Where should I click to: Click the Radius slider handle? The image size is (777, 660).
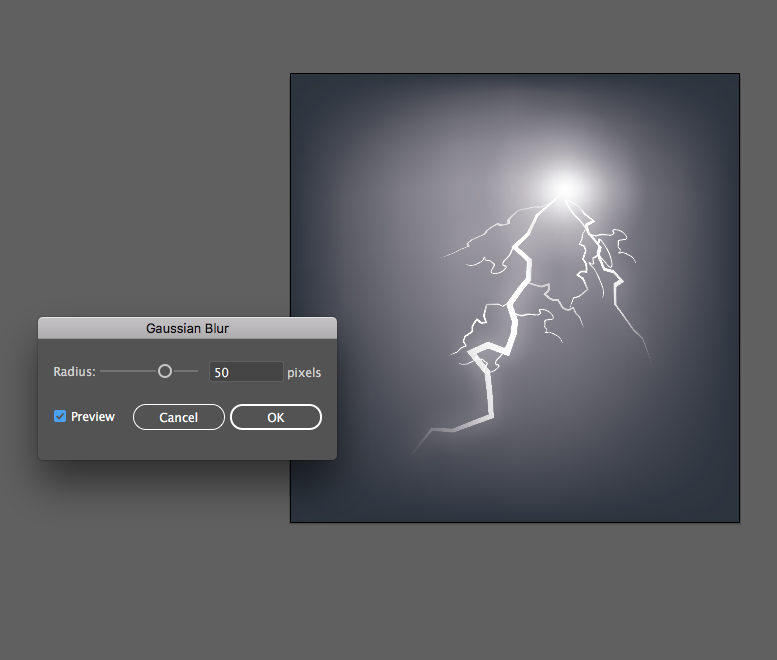[165, 371]
